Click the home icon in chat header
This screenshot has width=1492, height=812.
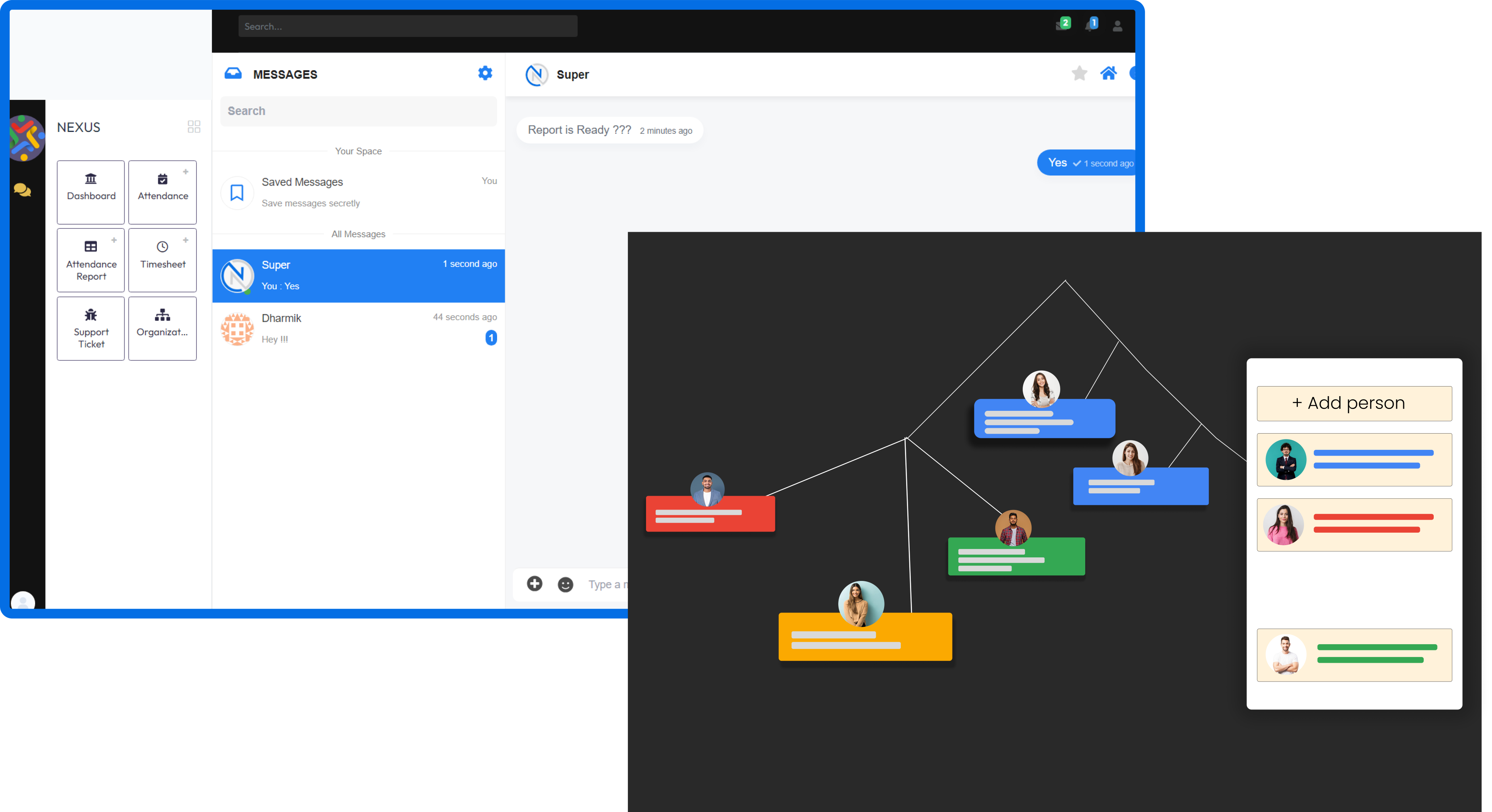(x=1108, y=74)
